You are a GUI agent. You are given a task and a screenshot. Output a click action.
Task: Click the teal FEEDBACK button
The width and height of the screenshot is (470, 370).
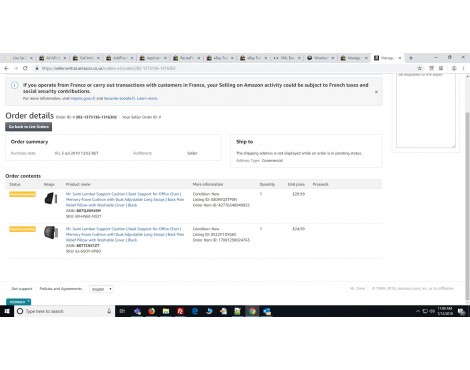click(x=18, y=302)
